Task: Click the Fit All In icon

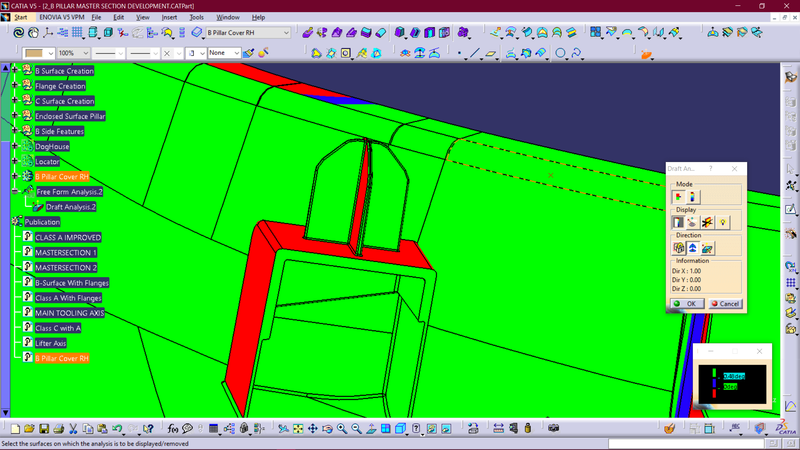Action: tap(298, 429)
